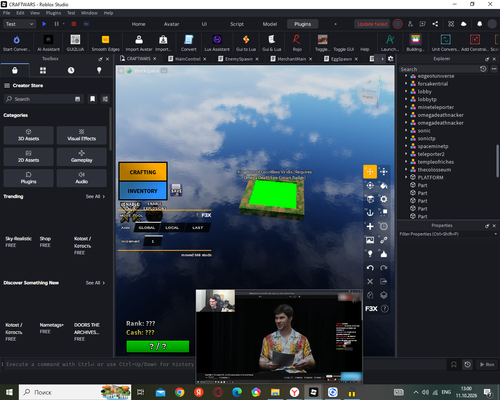Click the CRAFTING button in the viewport
The width and height of the screenshot is (500, 400).
143,172
